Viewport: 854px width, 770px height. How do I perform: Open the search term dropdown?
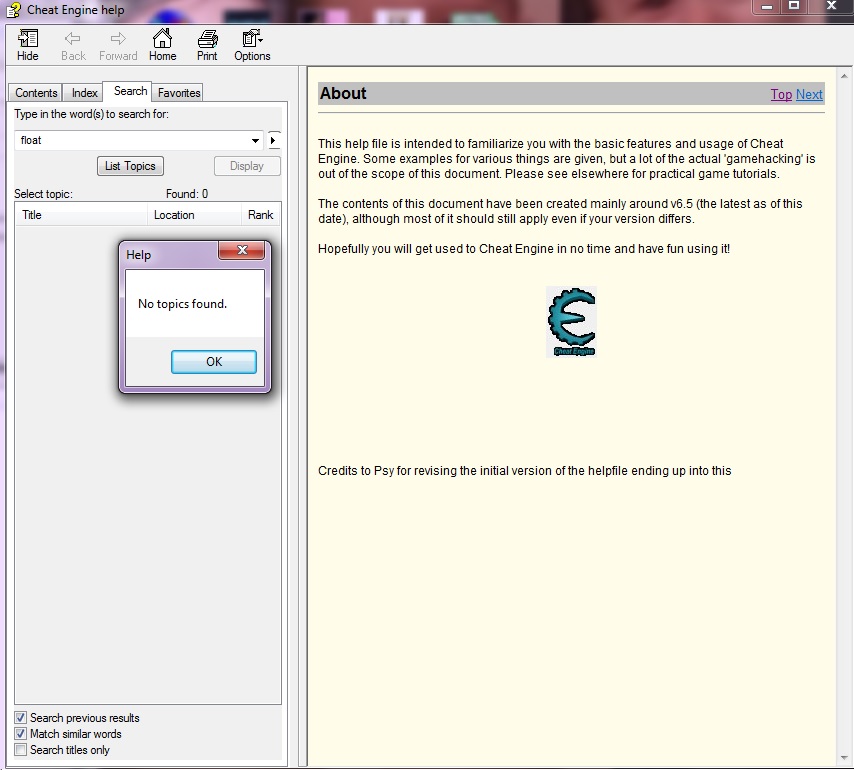256,140
